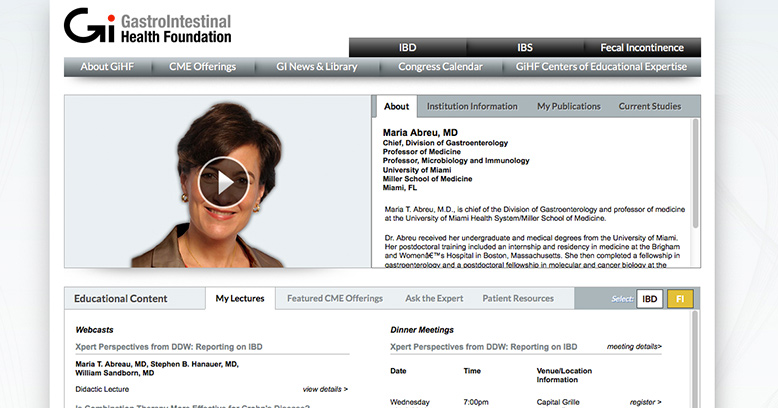Screen dimensions: 778x408
Task: Open the Ask the Expert tab
Action: click(x=433, y=298)
